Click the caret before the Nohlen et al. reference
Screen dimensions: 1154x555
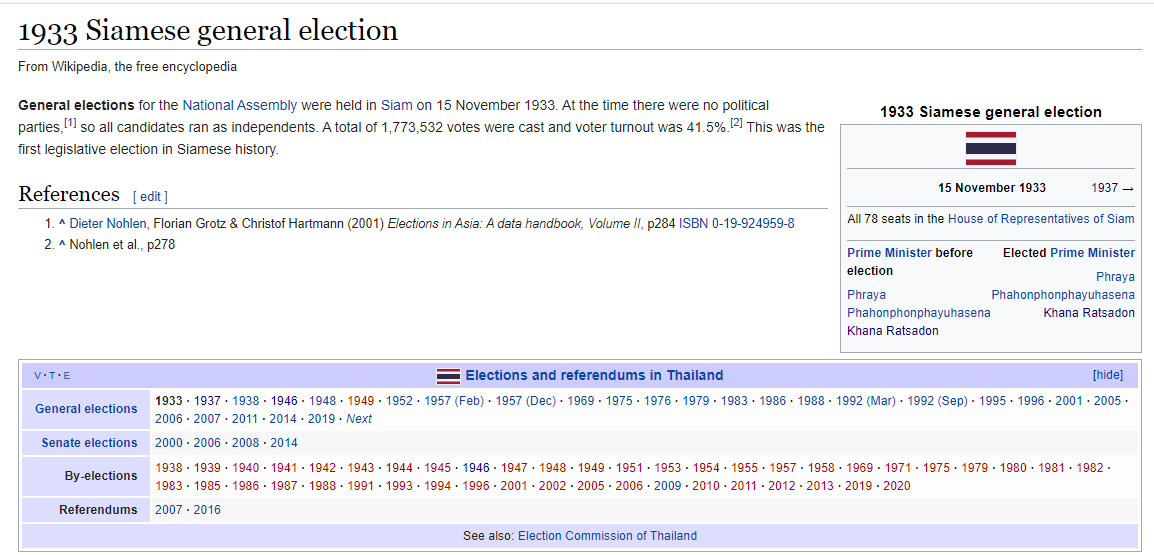pos(63,245)
